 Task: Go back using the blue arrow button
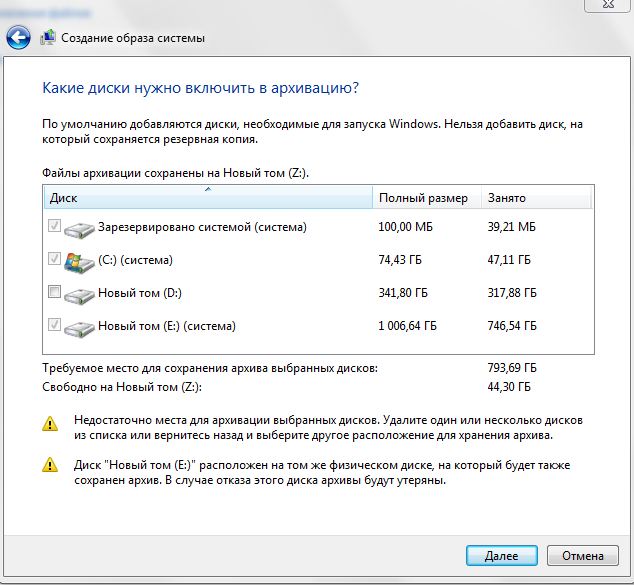[18, 38]
